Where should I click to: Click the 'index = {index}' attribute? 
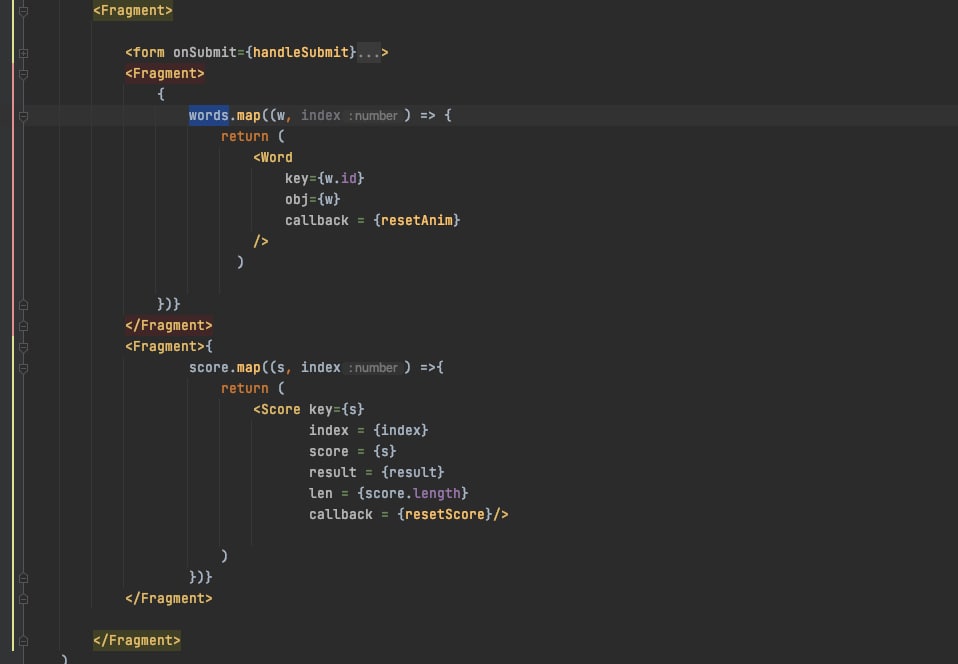(368, 431)
